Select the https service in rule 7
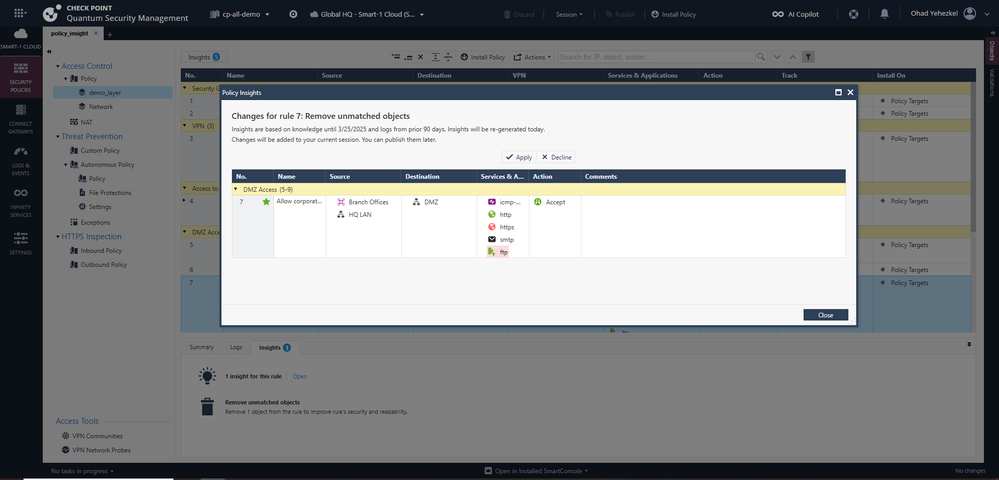The image size is (999, 480). (x=501, y=227)
